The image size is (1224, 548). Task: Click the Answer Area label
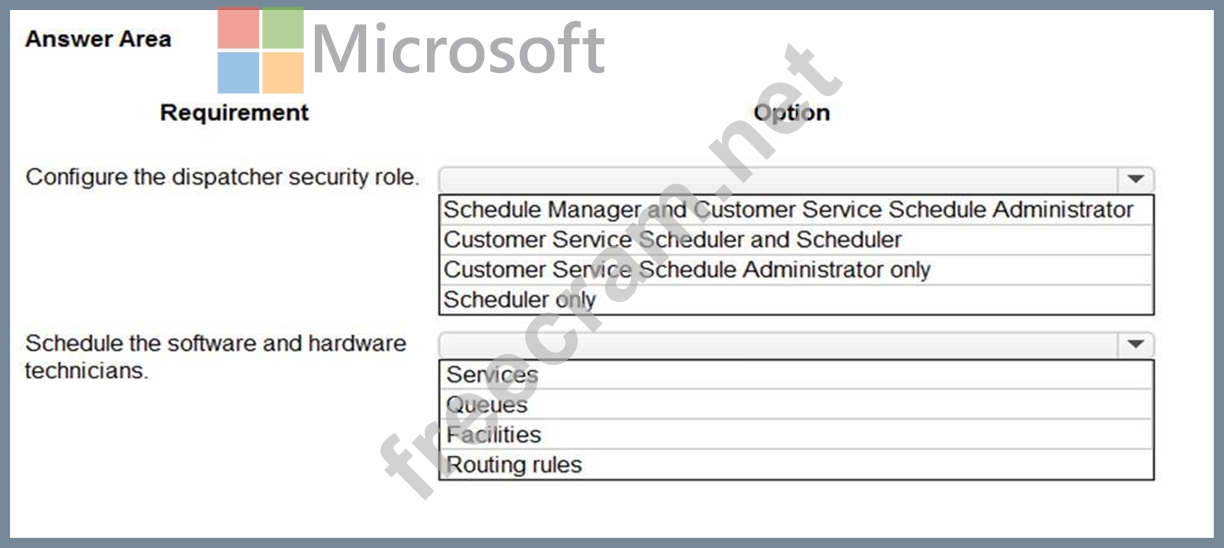(x=98, y=39)
